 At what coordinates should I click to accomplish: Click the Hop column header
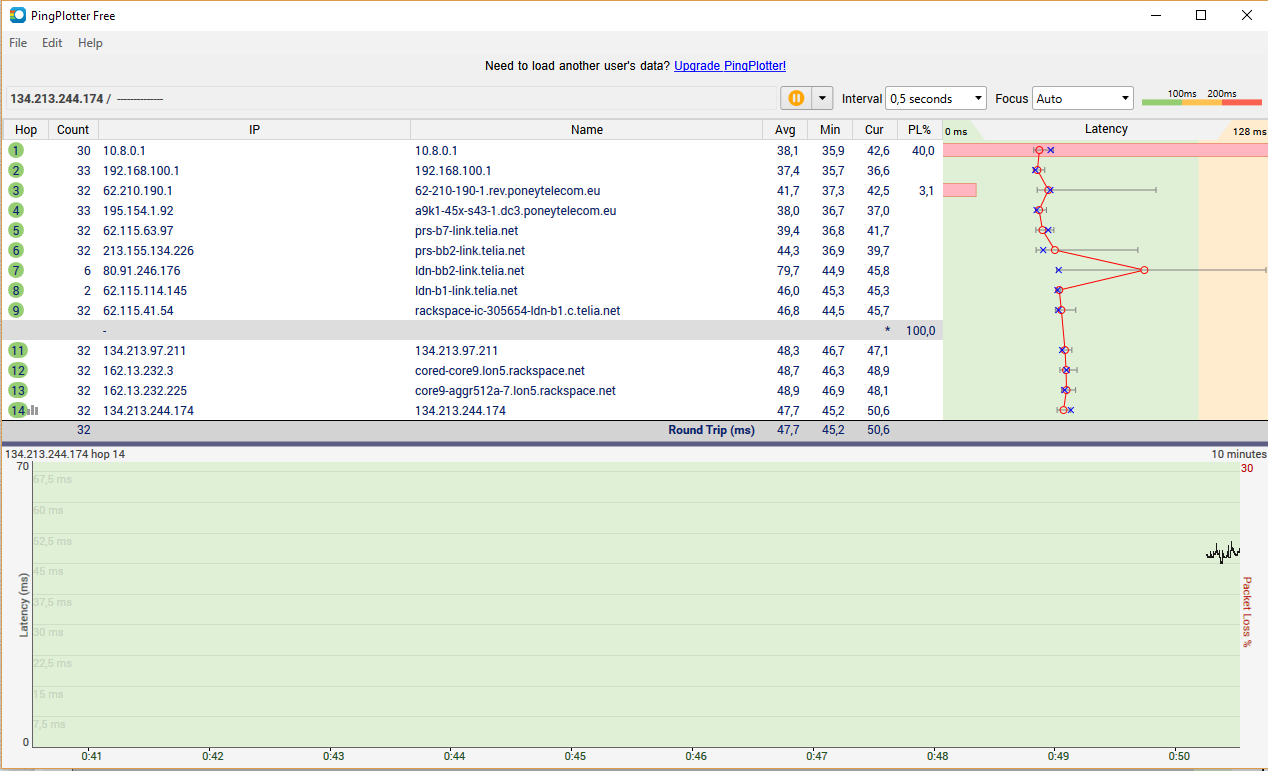point(26,130)
